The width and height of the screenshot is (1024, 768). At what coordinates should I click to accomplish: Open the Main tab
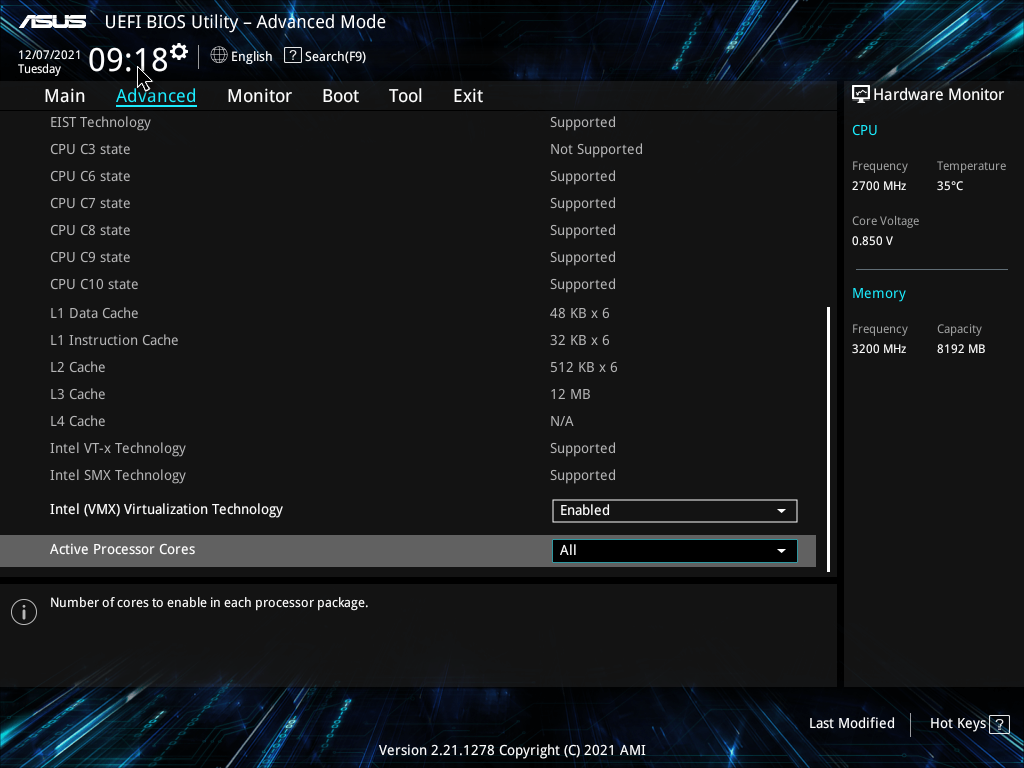pyautogui.click(x=65, y=95)
